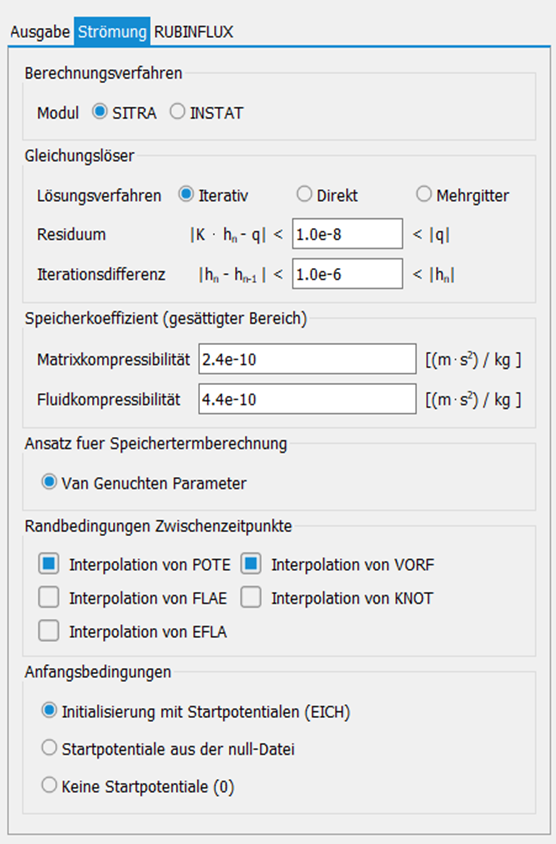Select Mehrgitter as Lösungsverfahren
Image resolution: width=556 pixels, height=844 pixels.
[424, 194]
